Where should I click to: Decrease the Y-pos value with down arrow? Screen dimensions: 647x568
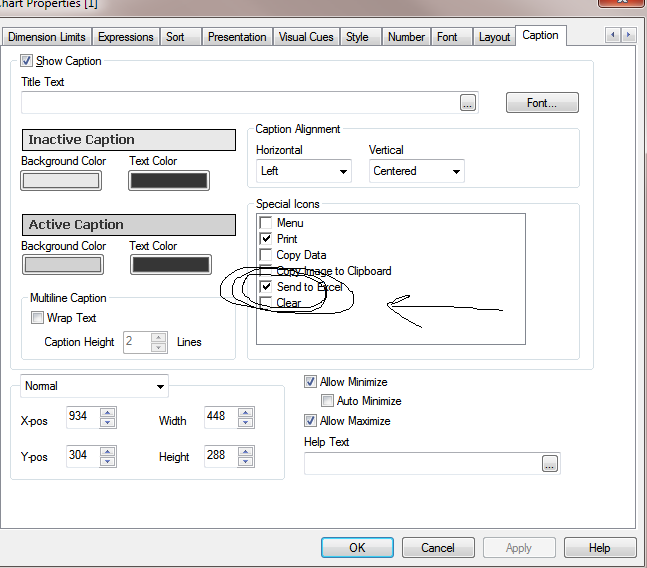pos(108,461)
